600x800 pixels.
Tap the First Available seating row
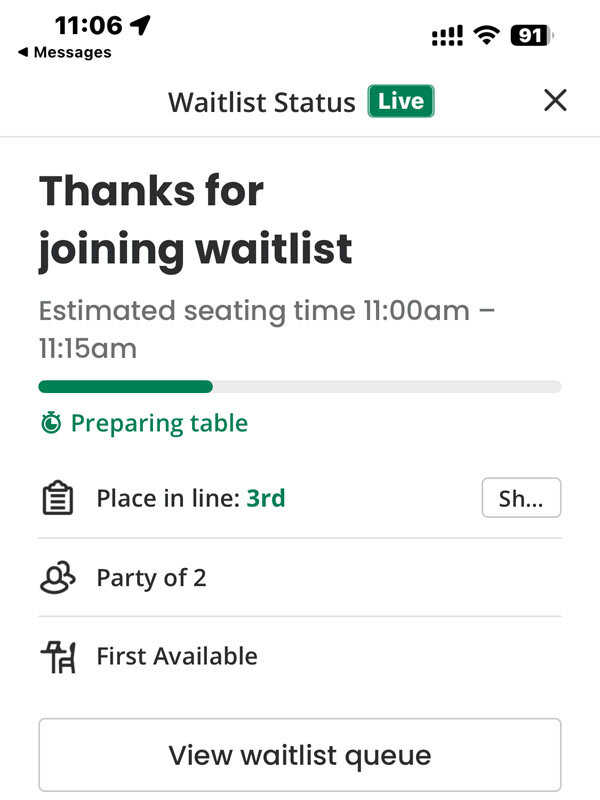(x=300, y=657)
